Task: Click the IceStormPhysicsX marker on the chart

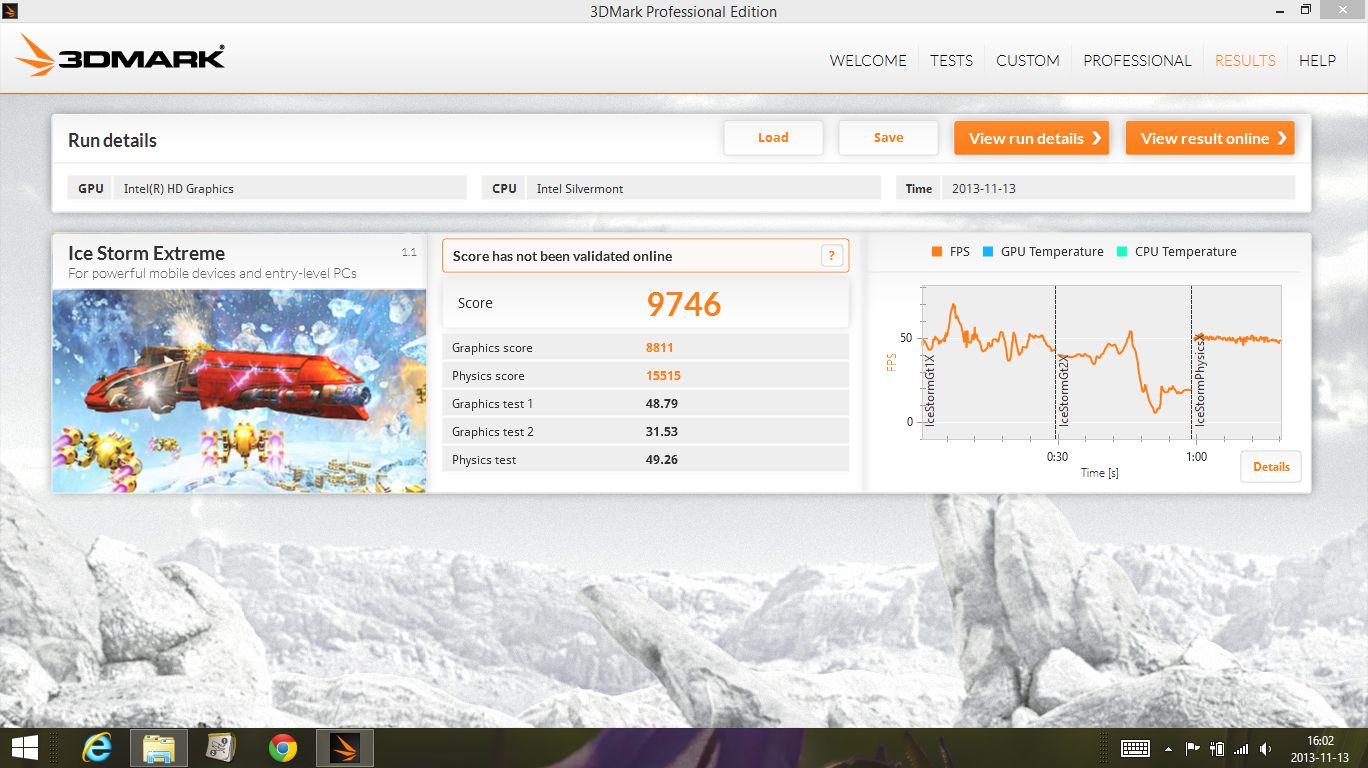Action: (x=1199, y=381)
